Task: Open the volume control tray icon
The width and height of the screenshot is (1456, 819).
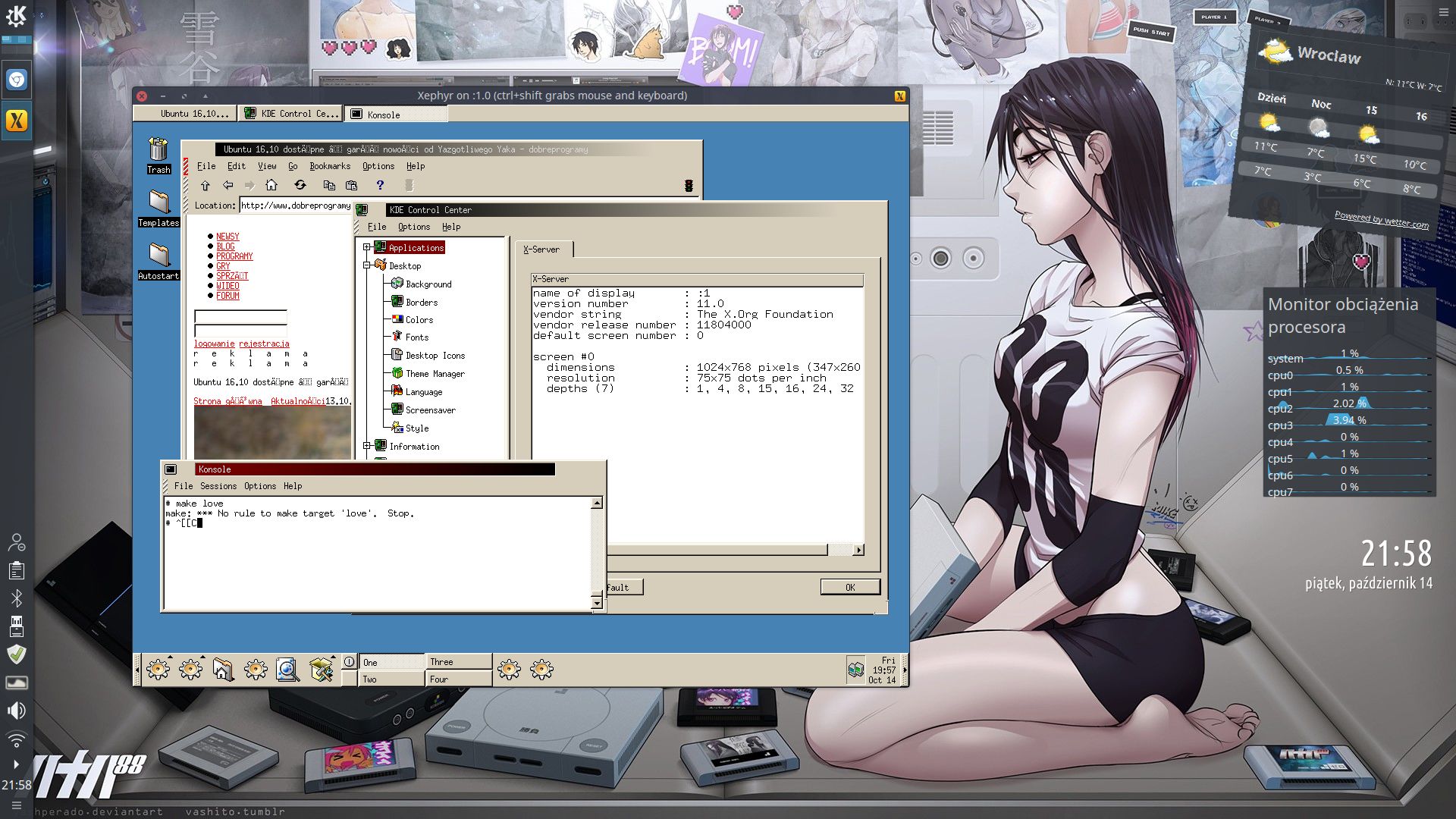Action: [17, 711]
